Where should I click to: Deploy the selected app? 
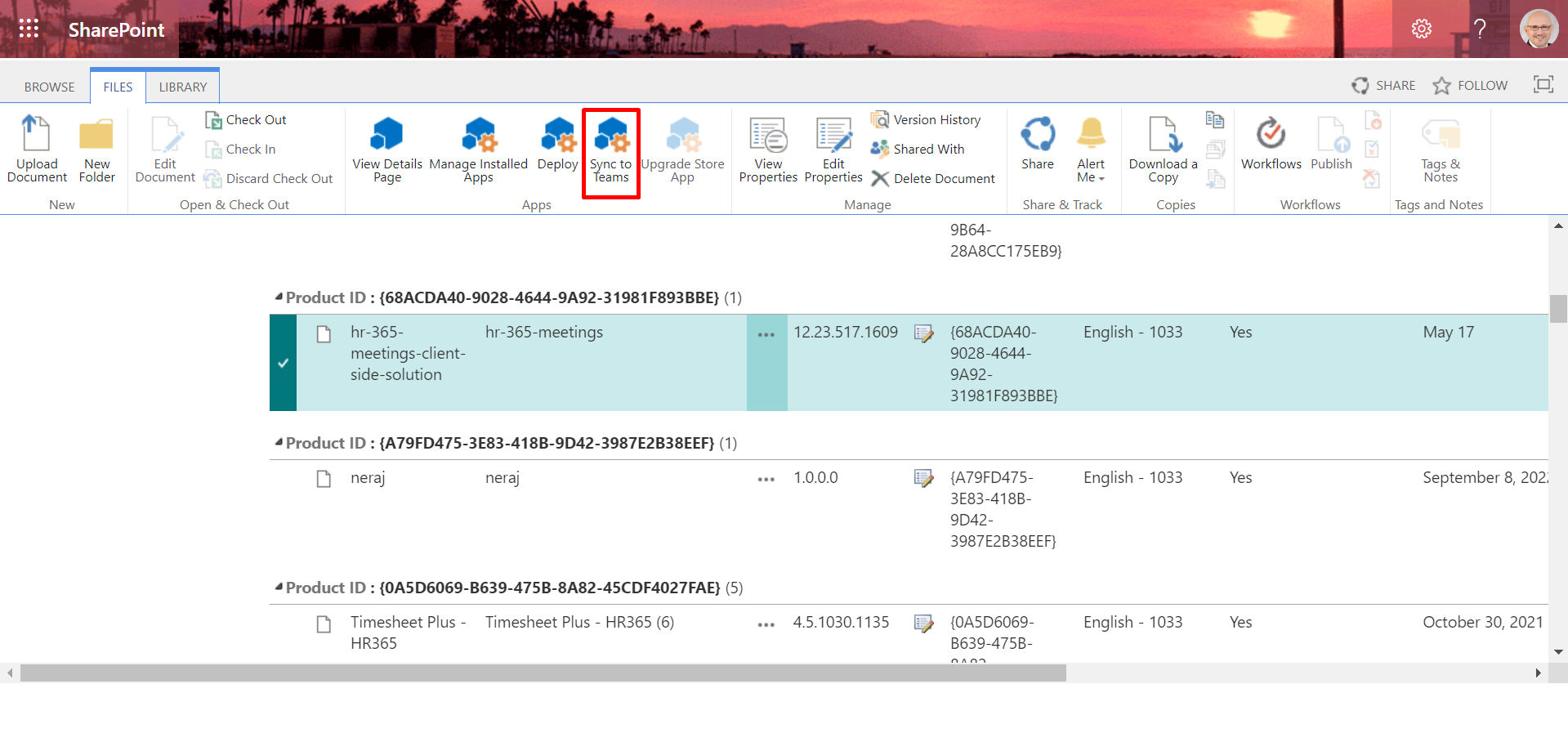(558, 144)
